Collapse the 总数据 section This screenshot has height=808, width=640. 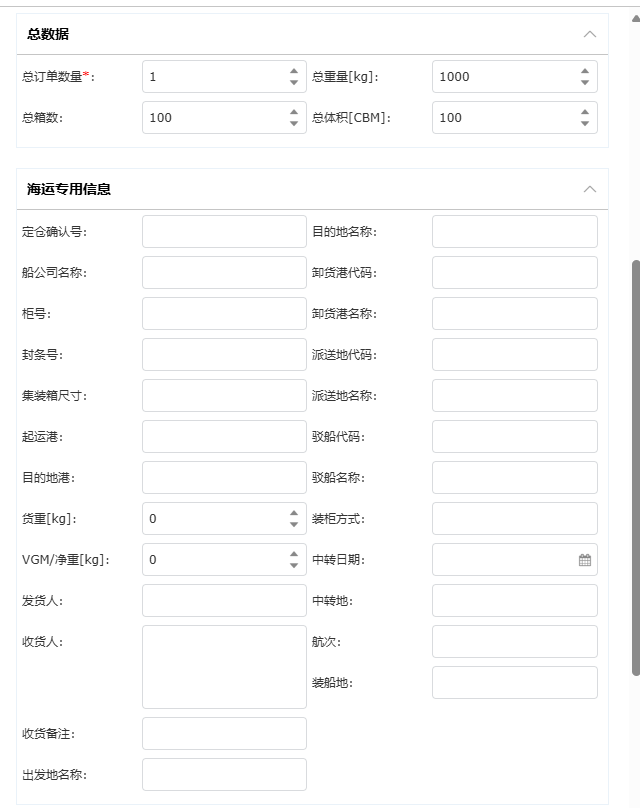(x=589, y=34)
